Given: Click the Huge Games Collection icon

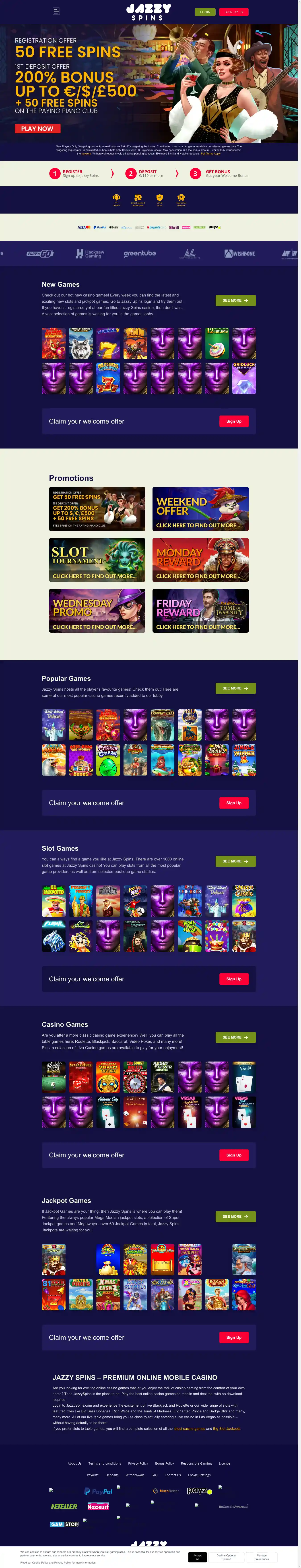Looking at the screenshot, I should 181,197.
